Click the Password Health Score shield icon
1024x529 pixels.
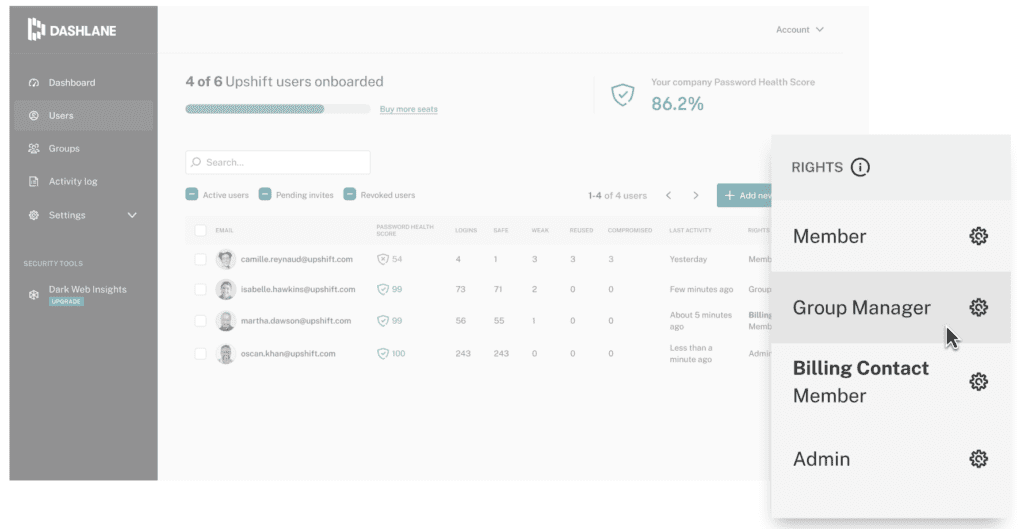tap(623, 95)
